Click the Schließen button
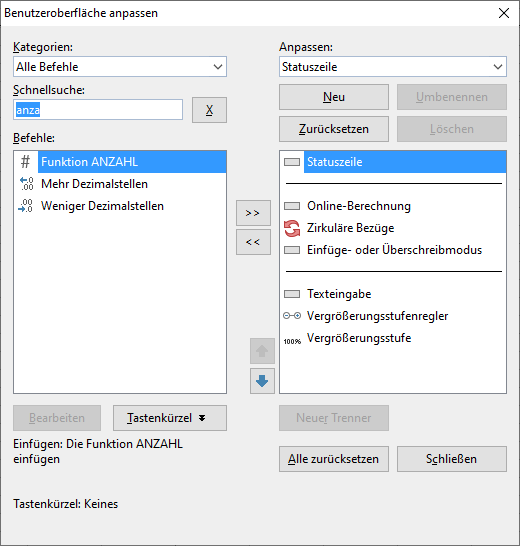The width and height of the screenshot is (520, 546). 452,459
